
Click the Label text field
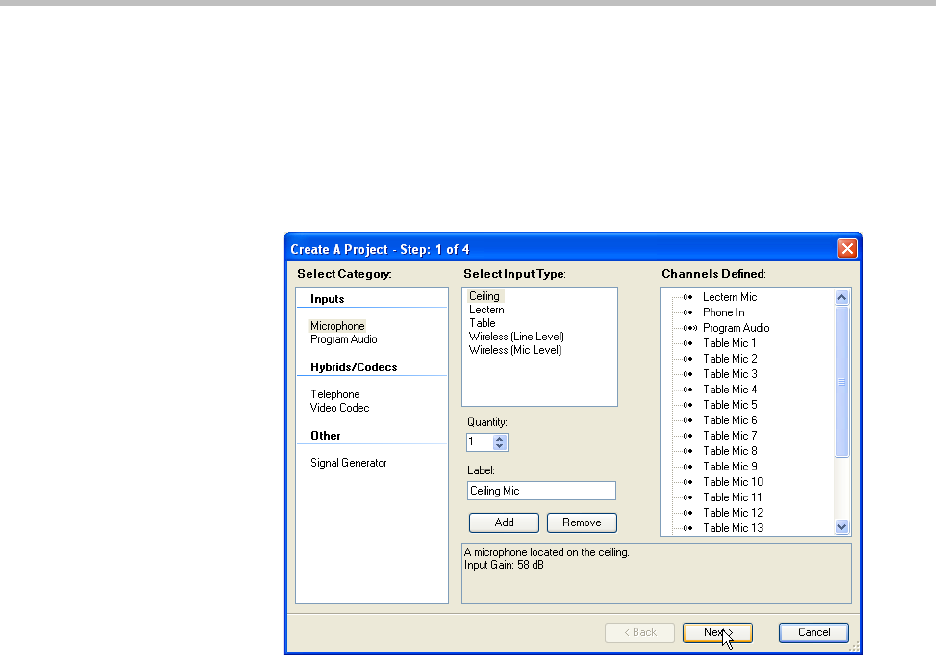[x=541, y=491]
